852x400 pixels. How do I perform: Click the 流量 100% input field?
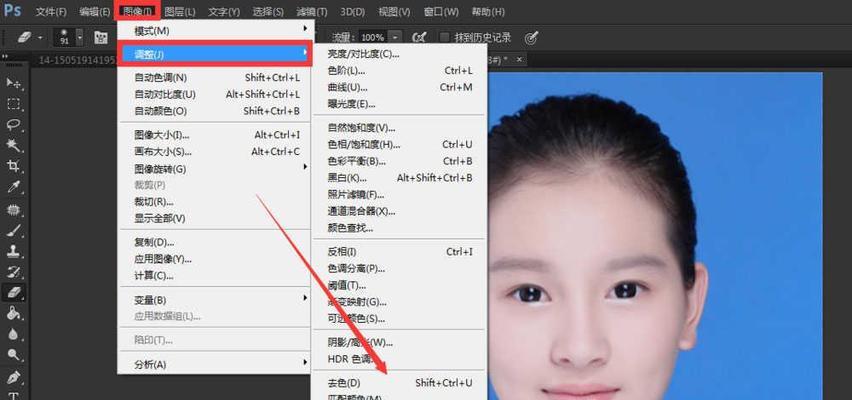(x=373, y=38)
